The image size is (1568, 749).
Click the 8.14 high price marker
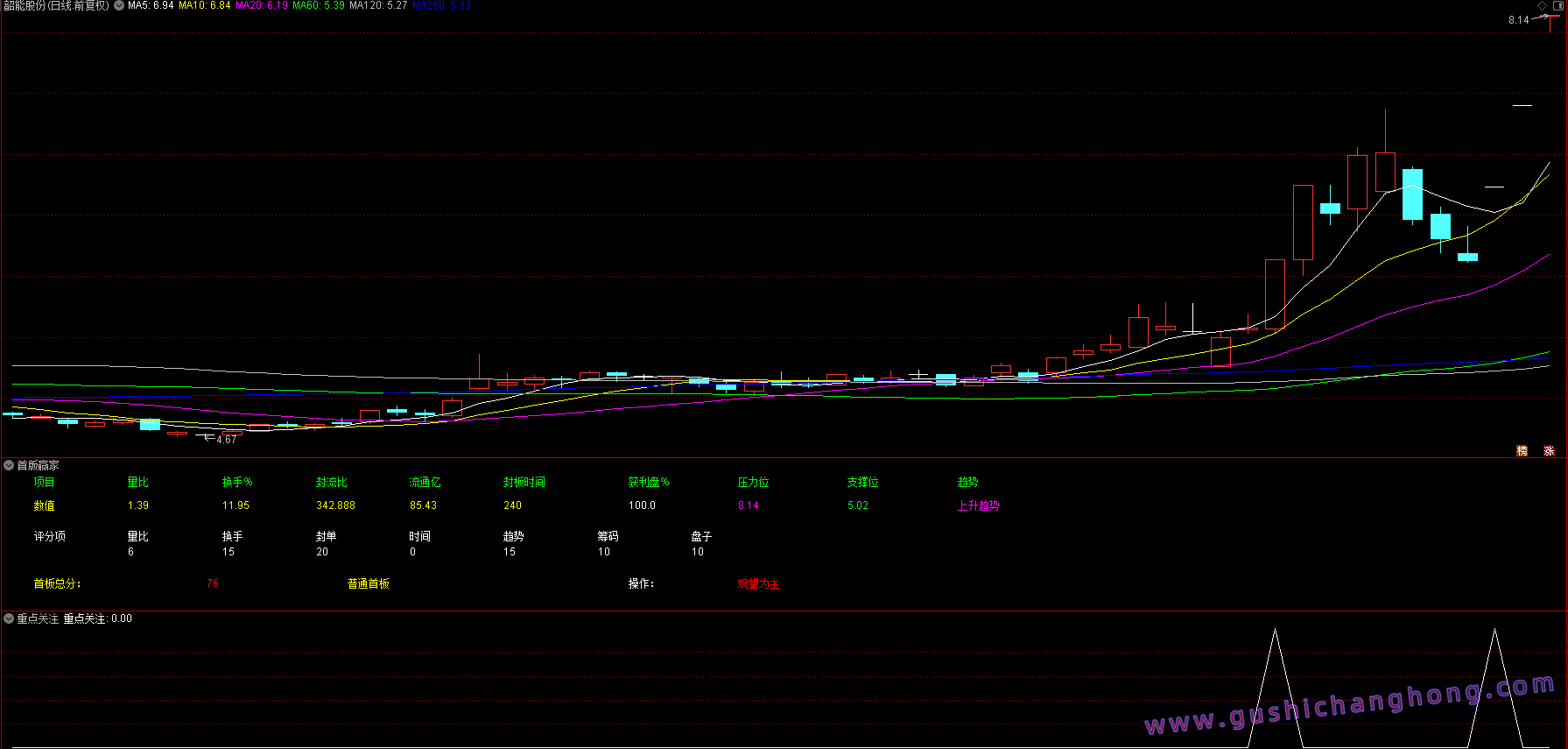point(1518,20)
